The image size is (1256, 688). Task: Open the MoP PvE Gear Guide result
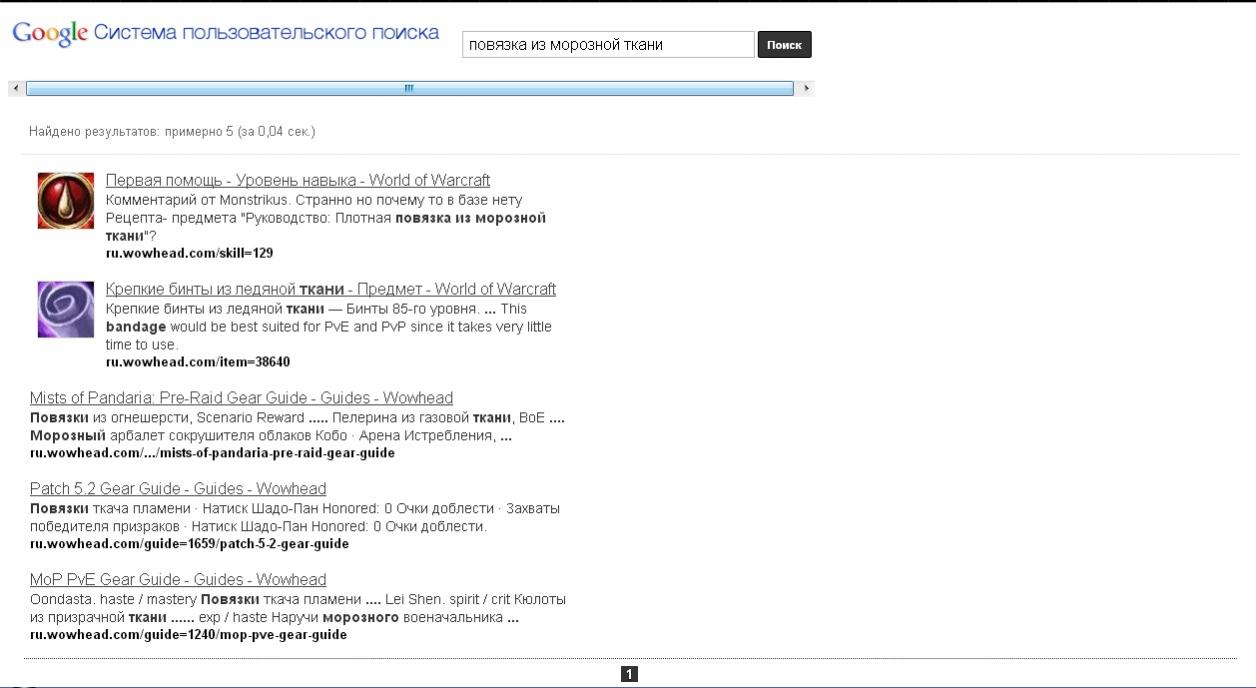tap(178, 580)
